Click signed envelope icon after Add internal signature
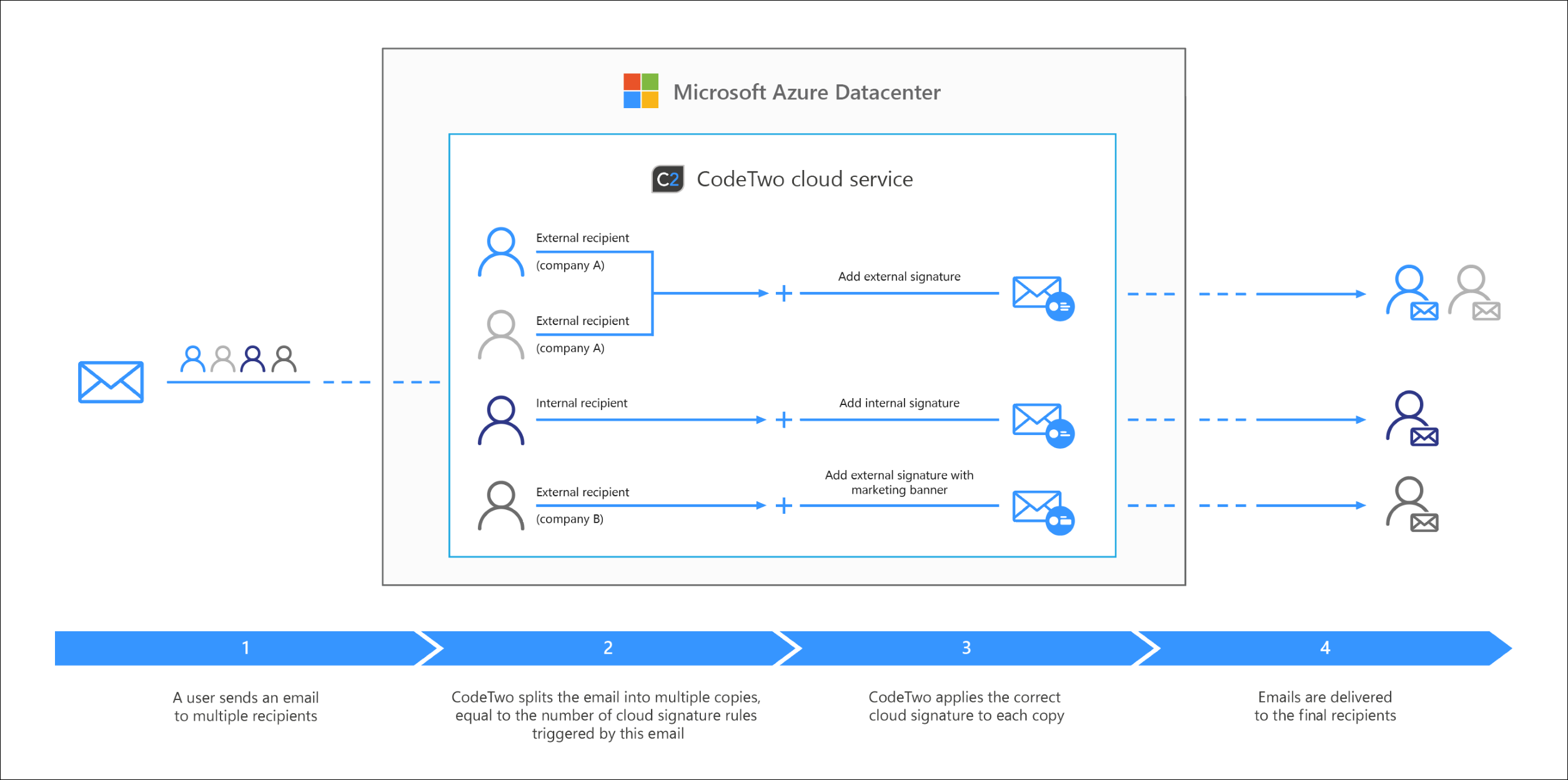 [x=1044, y=426]
